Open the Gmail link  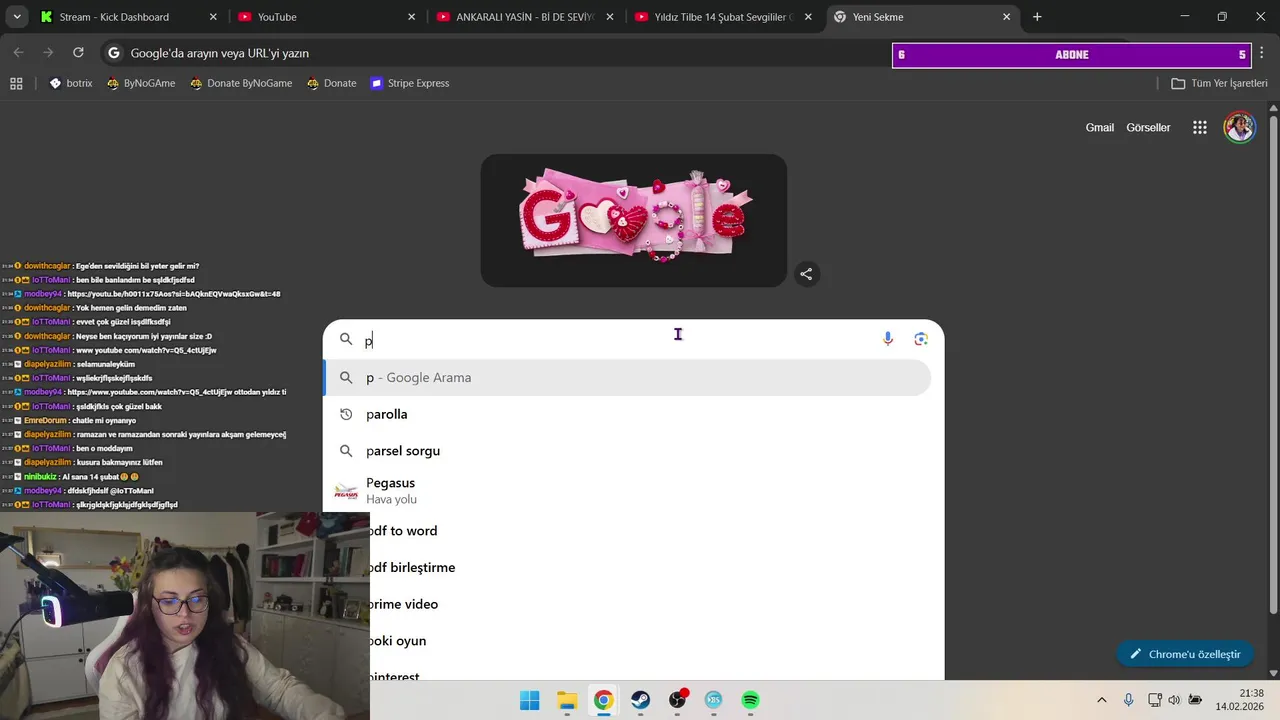1100,127
